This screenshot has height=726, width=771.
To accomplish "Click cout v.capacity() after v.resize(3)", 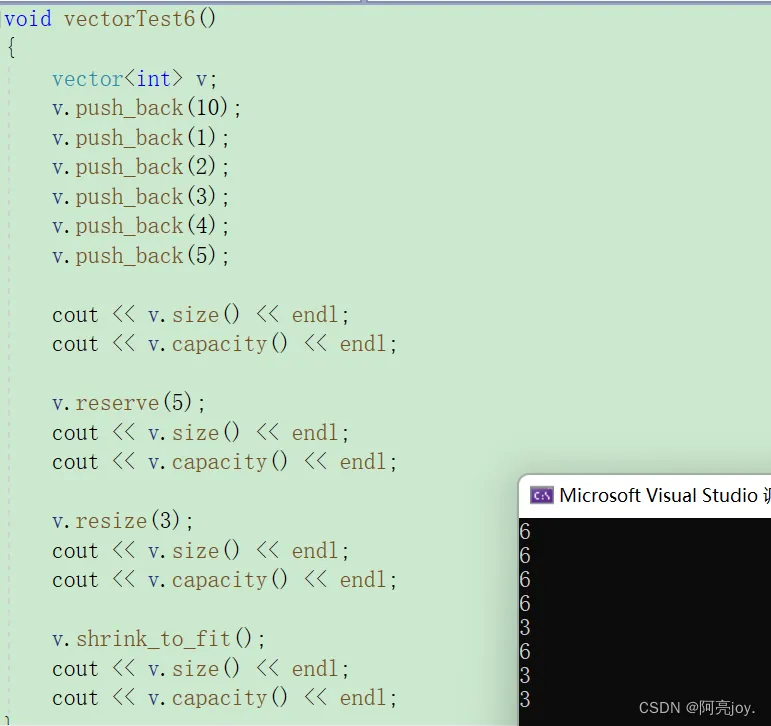I will pos(225,580).
